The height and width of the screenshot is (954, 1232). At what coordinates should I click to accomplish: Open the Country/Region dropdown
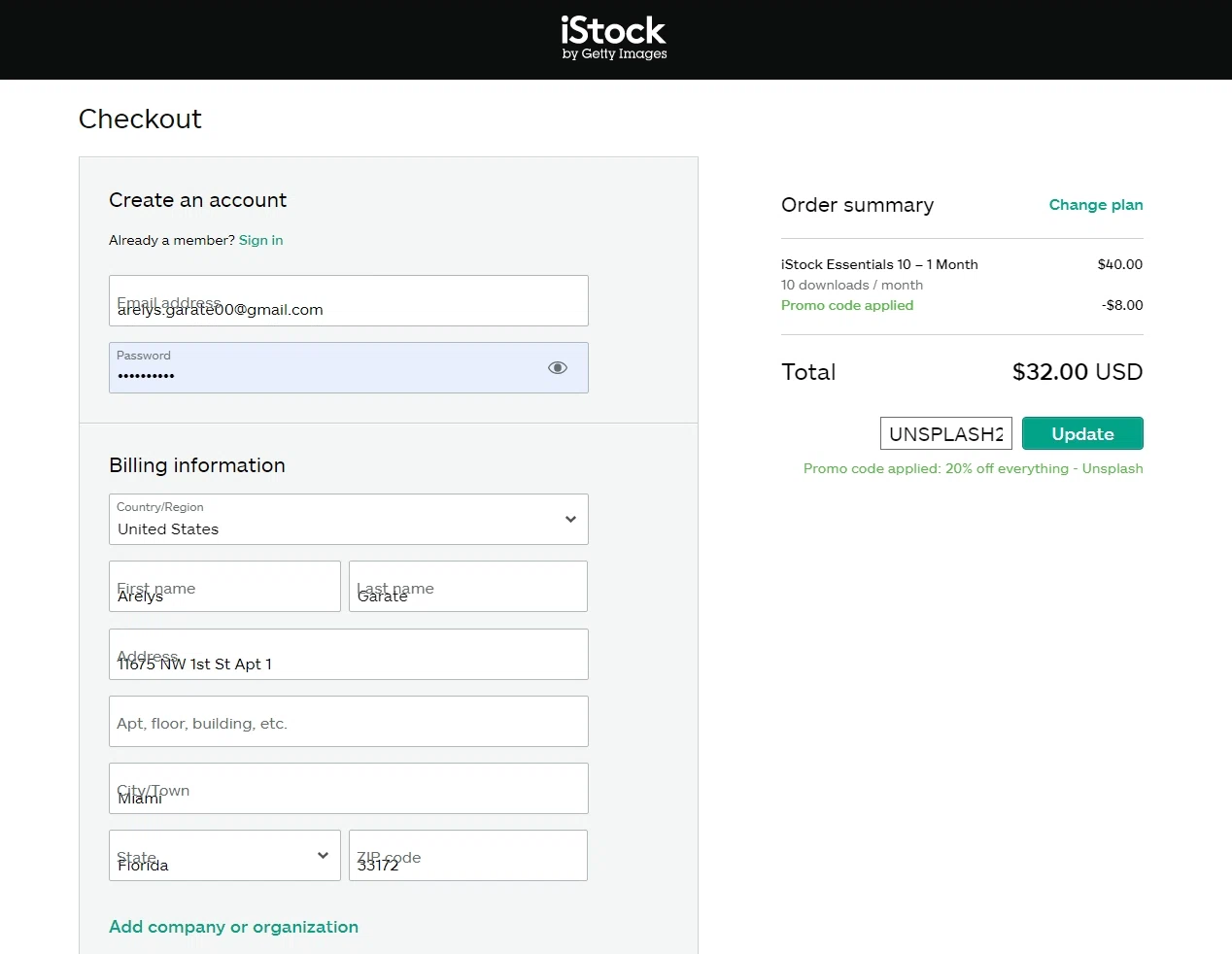pos(349,519)
